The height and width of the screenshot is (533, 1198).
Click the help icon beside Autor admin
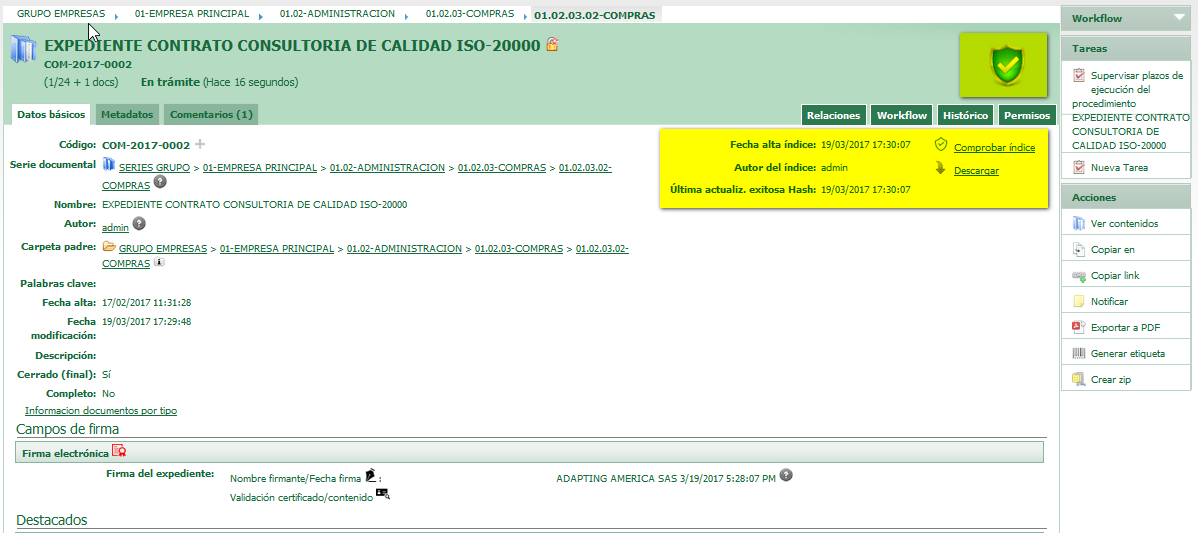coord(139,224)
